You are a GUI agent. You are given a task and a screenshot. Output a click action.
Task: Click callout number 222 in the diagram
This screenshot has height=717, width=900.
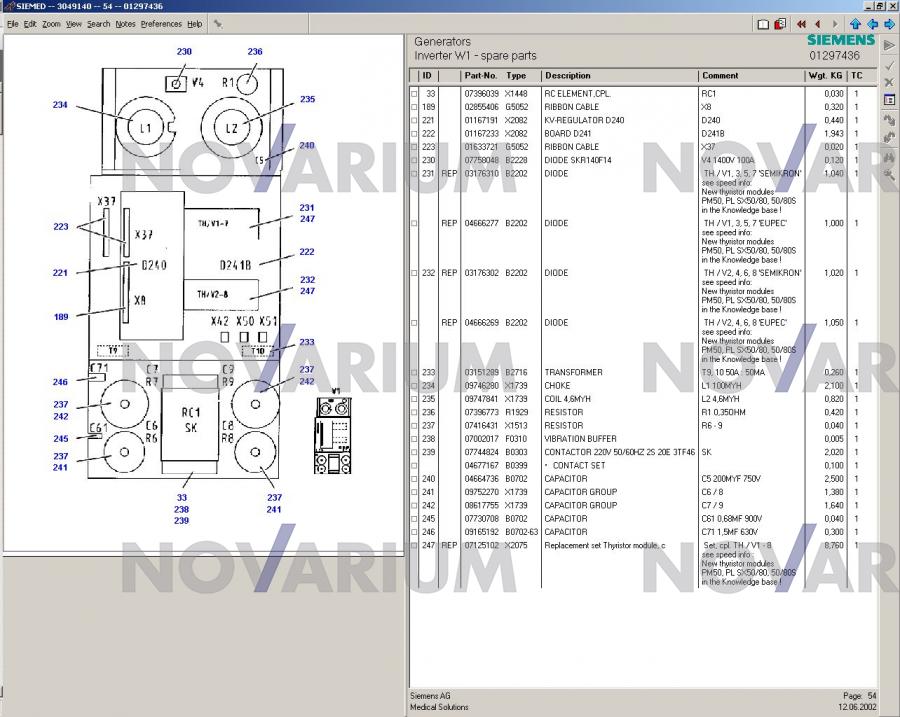click(307, 252)
